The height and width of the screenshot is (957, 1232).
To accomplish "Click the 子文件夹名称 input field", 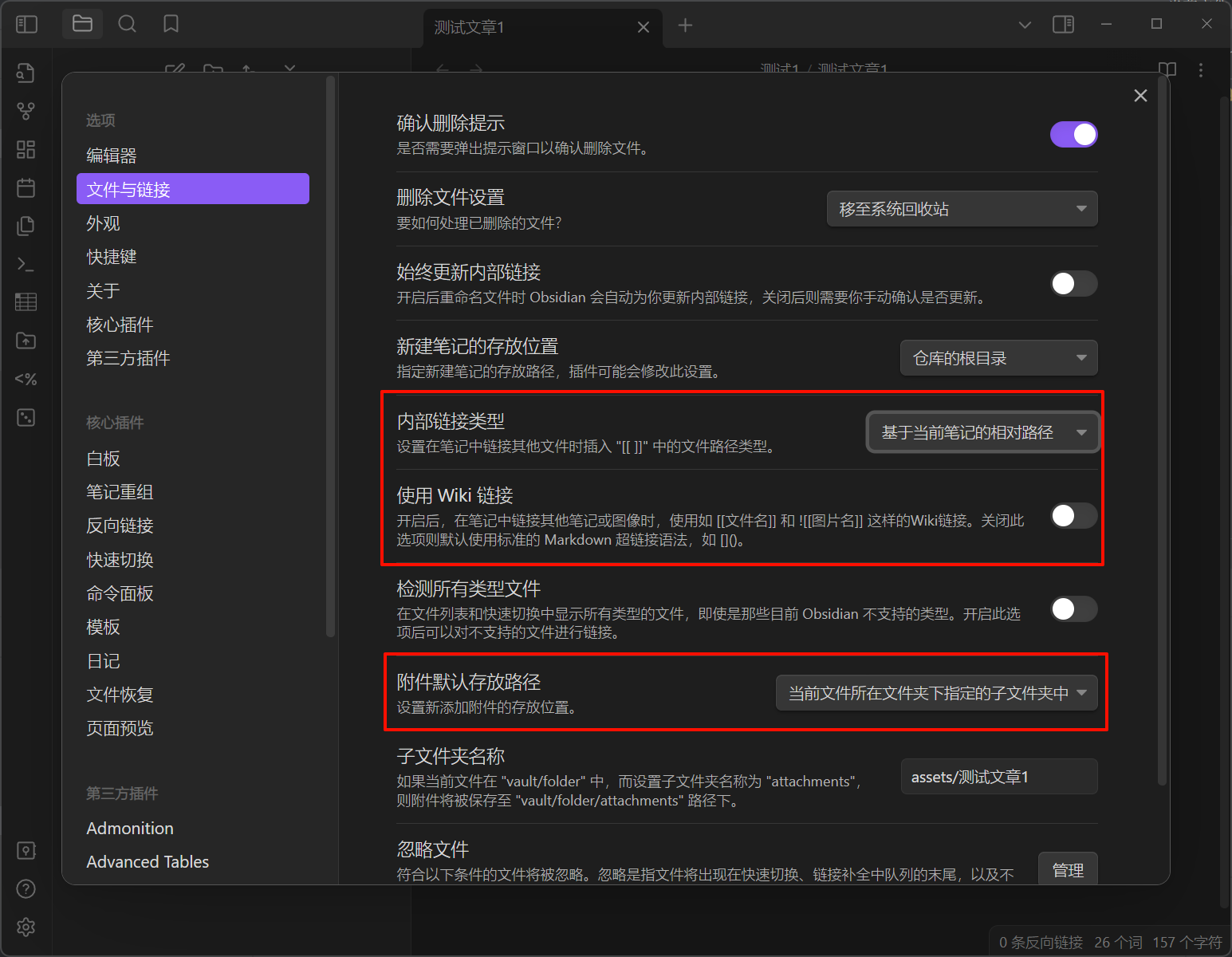I will pos(998,776).
